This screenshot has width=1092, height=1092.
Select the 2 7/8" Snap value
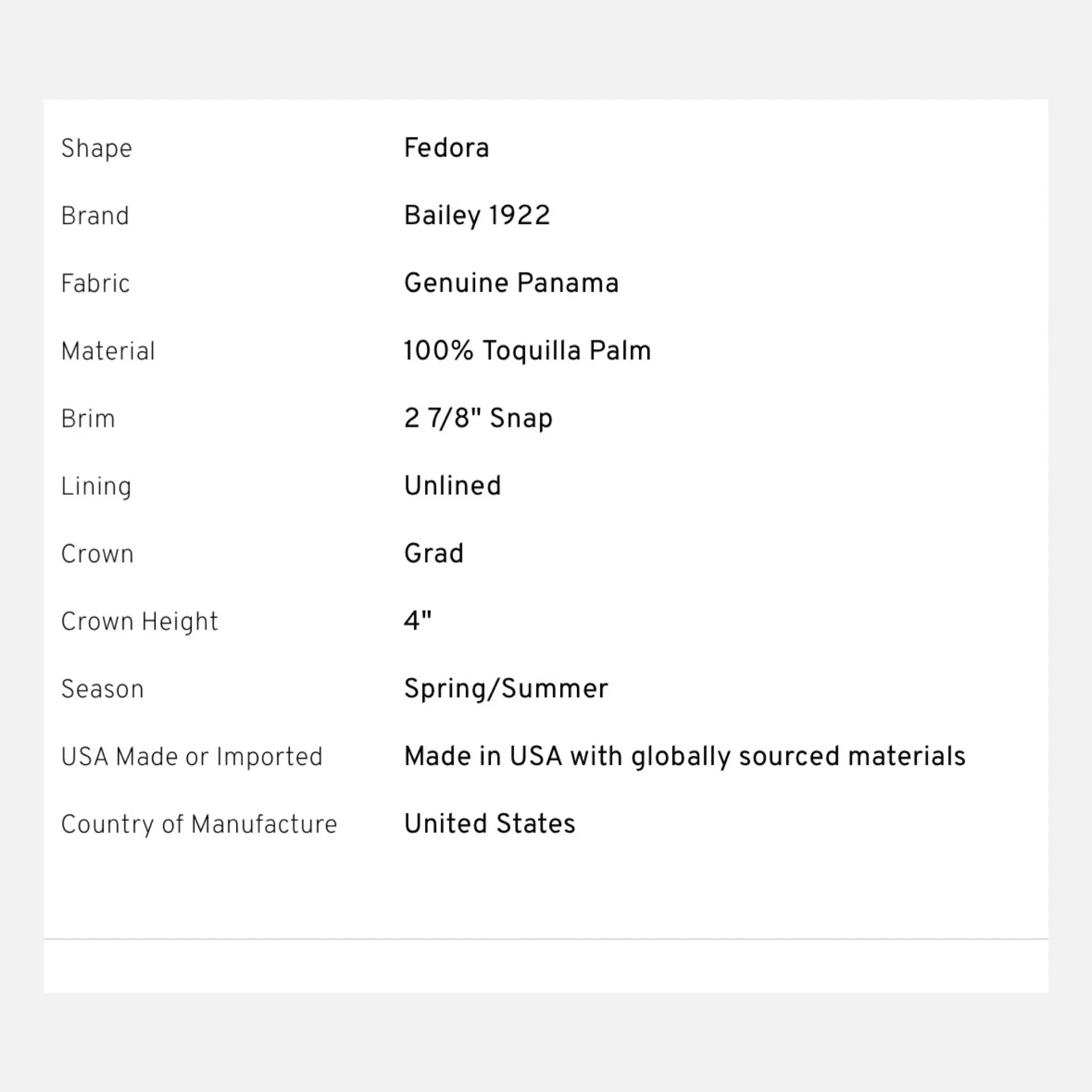(x=478, y=419)
